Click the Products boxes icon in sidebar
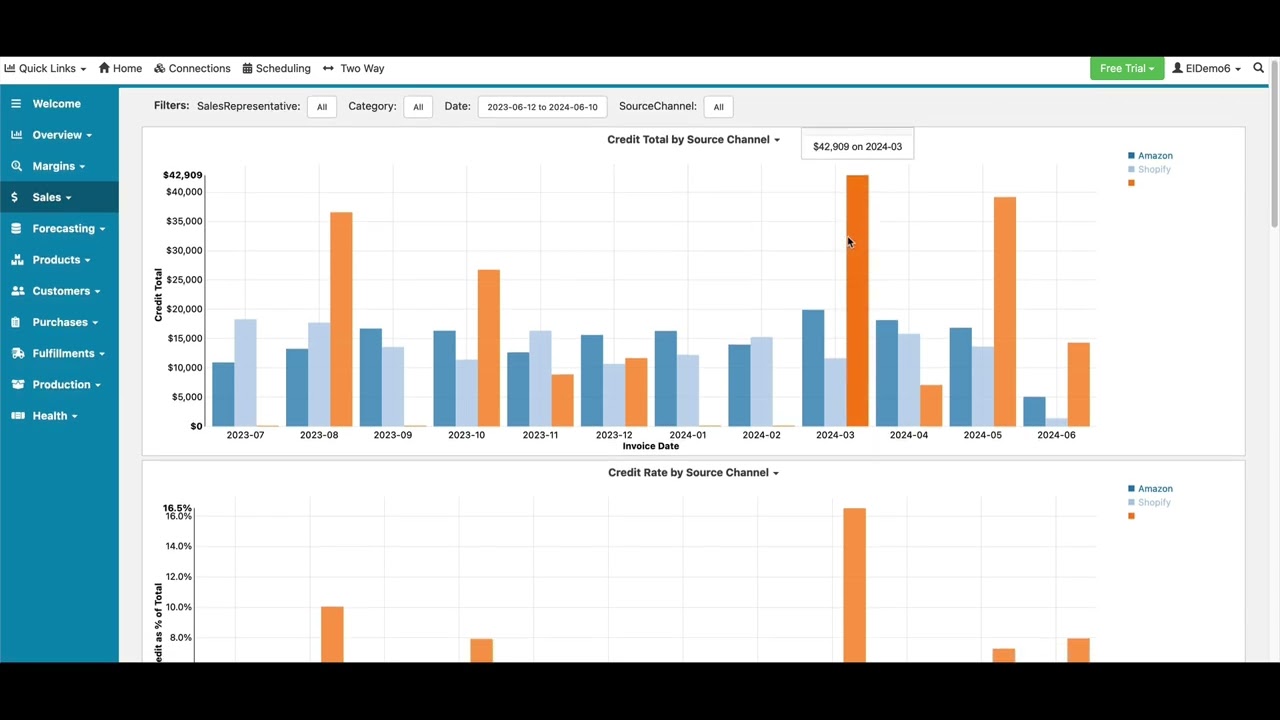Viewport: 1280px width, 720px height. pyautogui.click(x=17, y=260)
